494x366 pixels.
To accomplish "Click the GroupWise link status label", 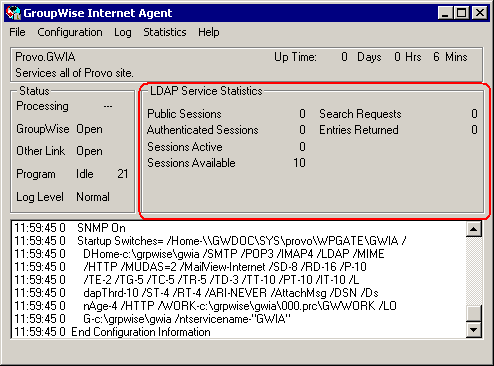I will [43, 129].
